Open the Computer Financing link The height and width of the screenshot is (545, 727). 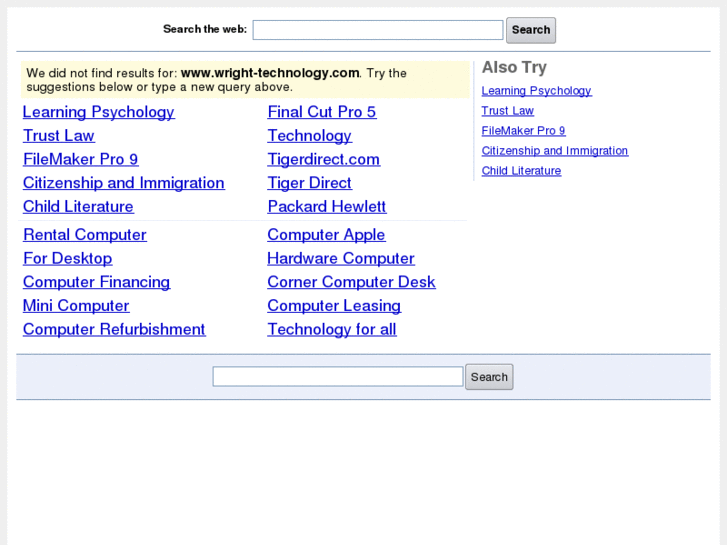(x=96, y=282)
